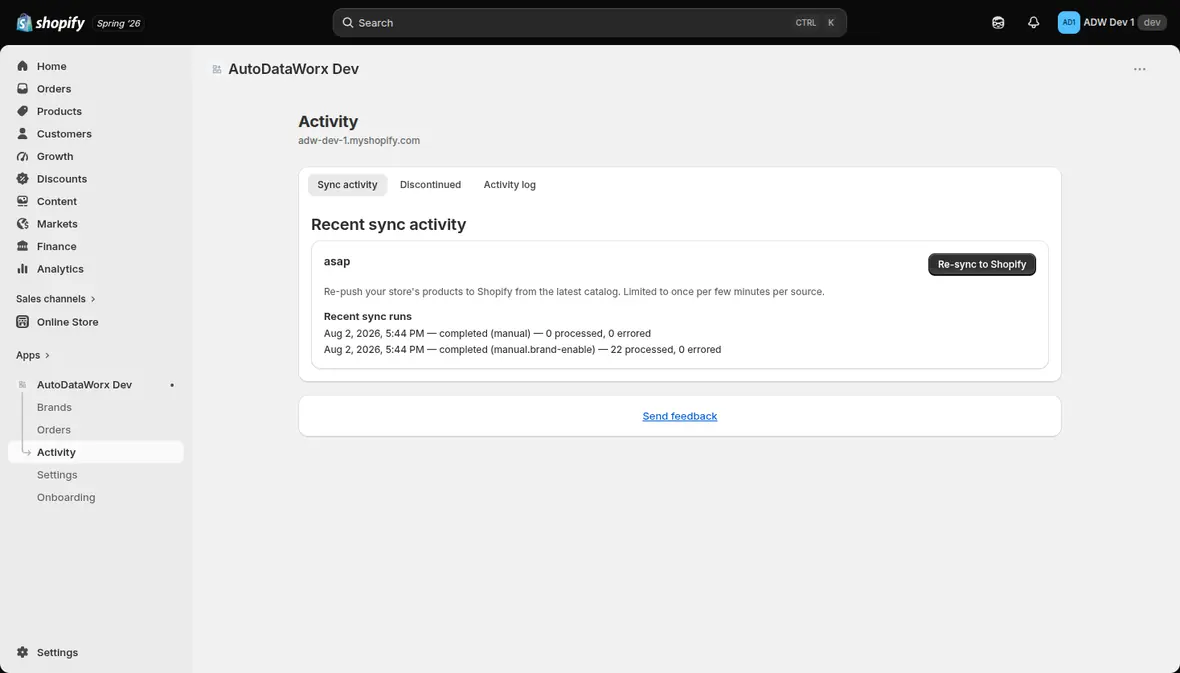Select Activity in the app submenu

click(x=96, y=452)
